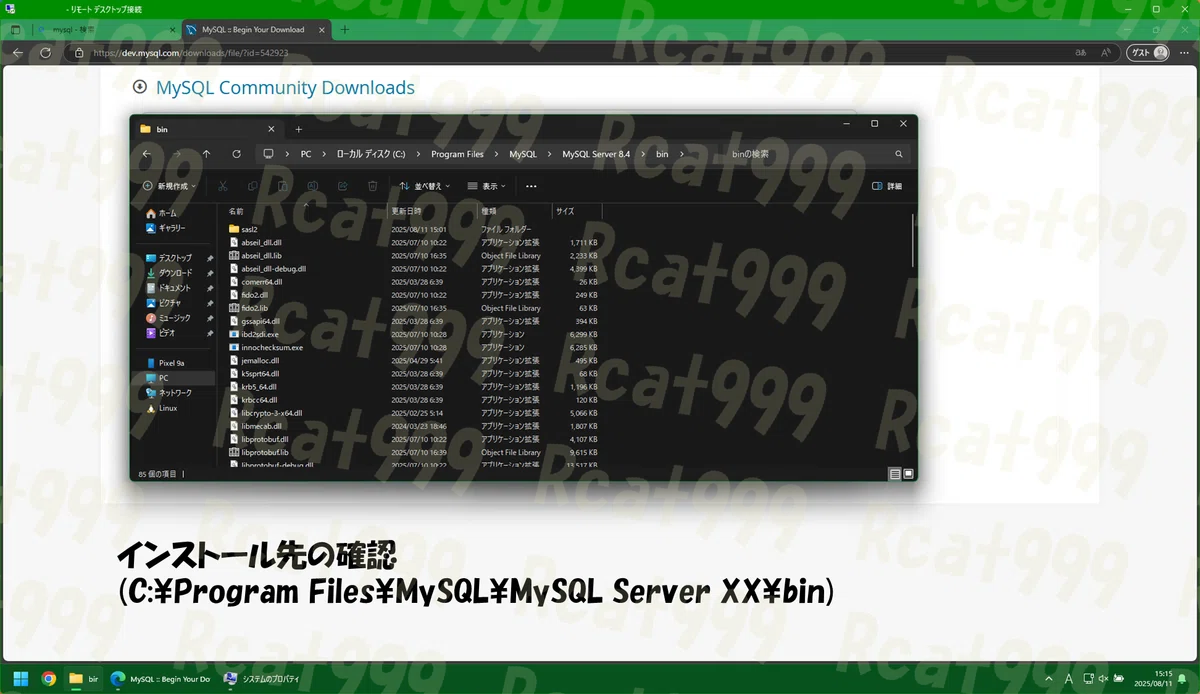Image resolution: width=1200 pixels, height=694 pixels.
Task: Launch Chrome from the taskbar
Action: (x=48, y=678)
